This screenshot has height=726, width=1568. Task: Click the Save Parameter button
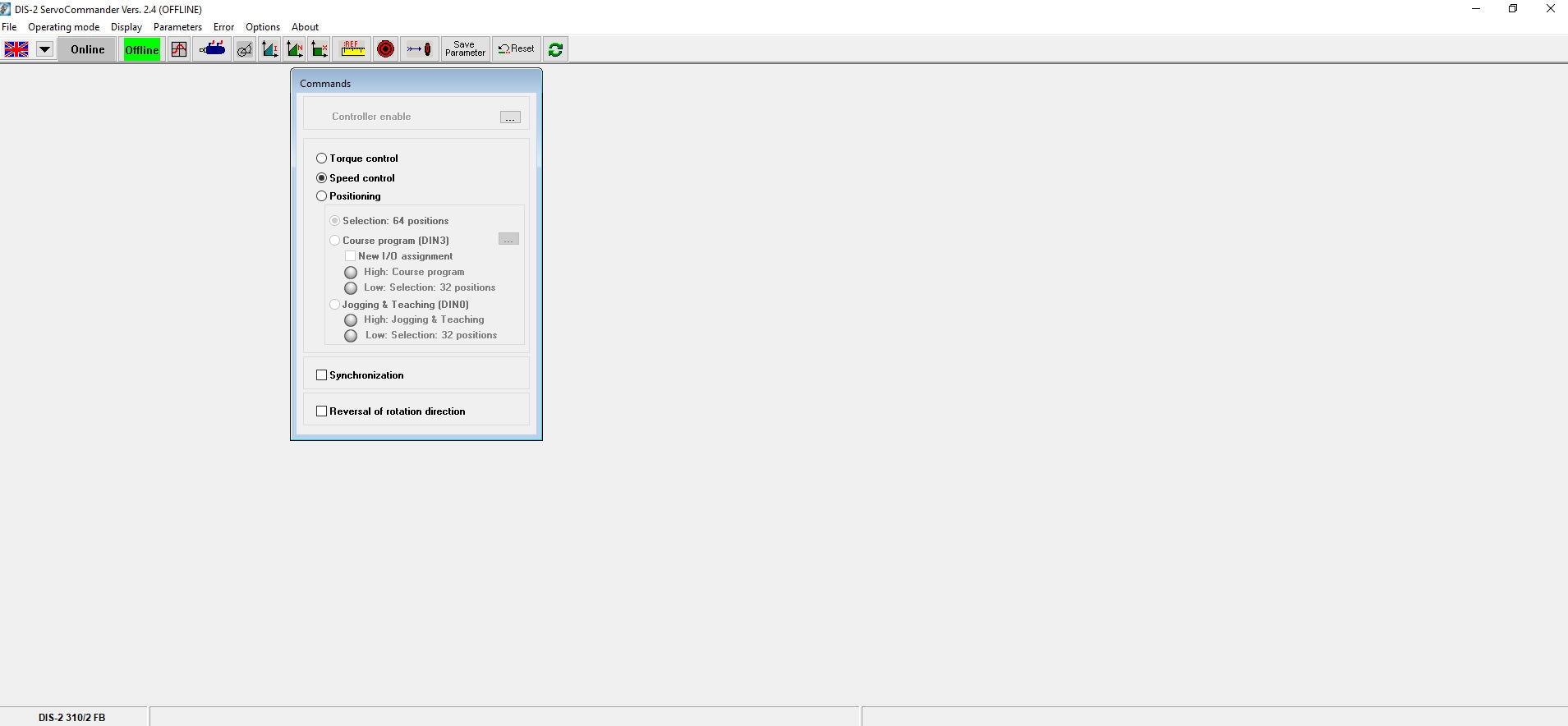tap(465, 49)
